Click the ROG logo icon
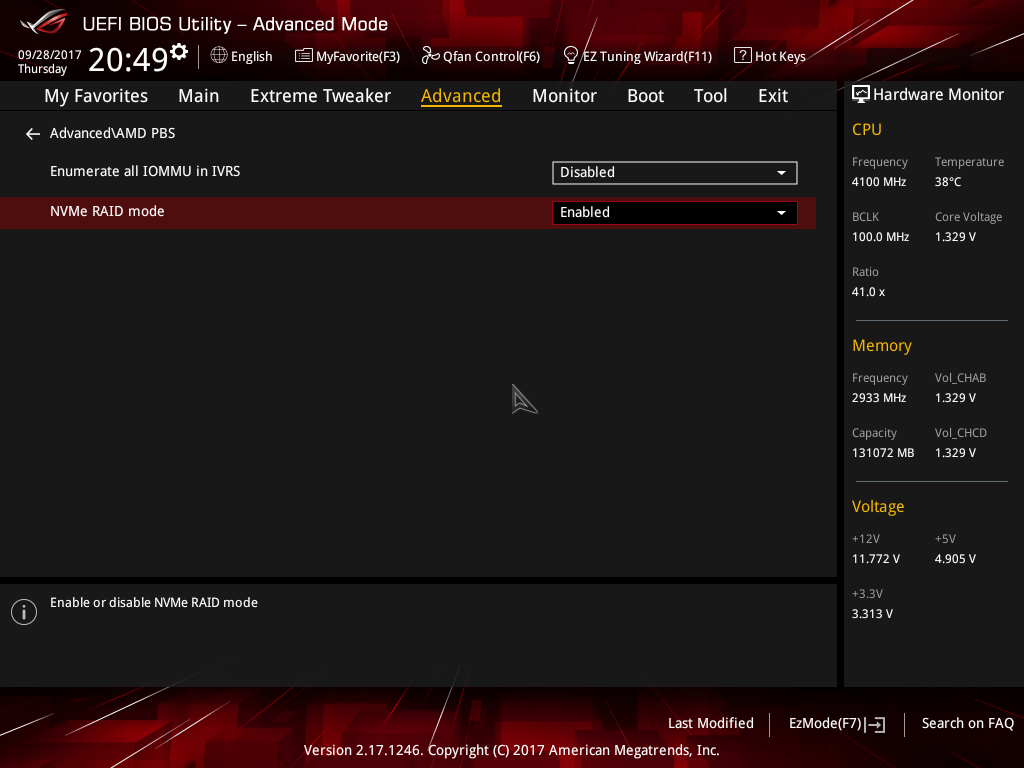This screenshot has width=1024, height=768. point(44,22)
